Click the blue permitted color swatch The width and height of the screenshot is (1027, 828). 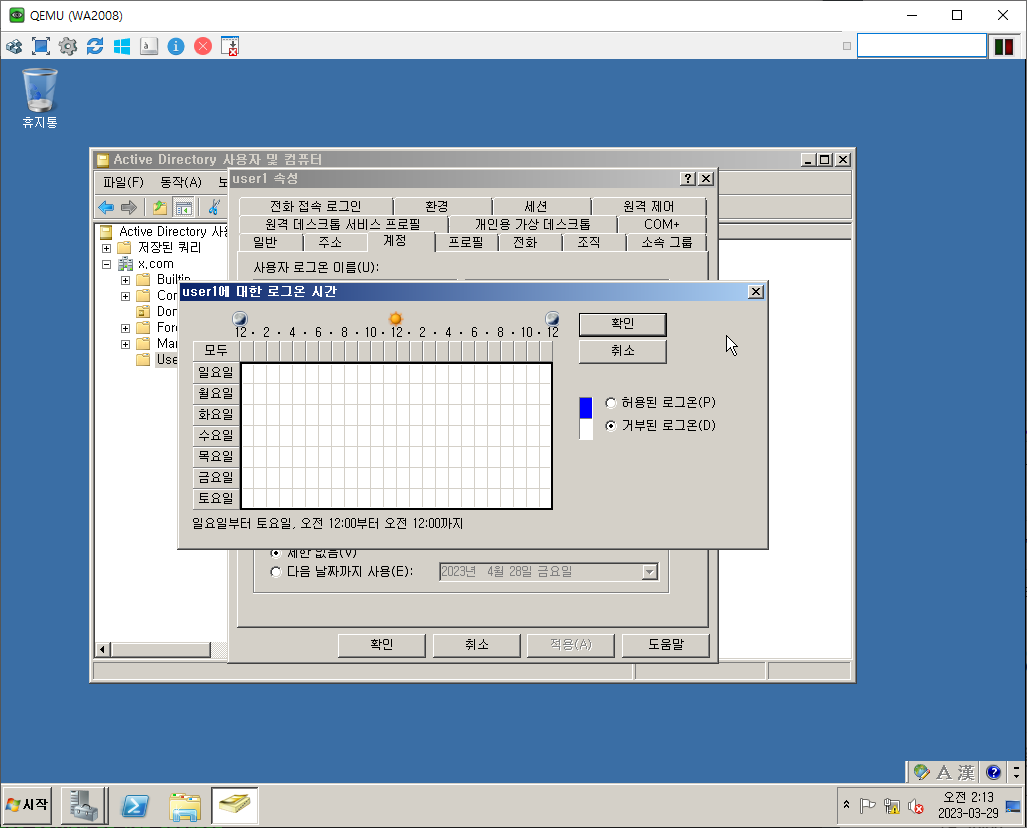[x=586, y=407]
